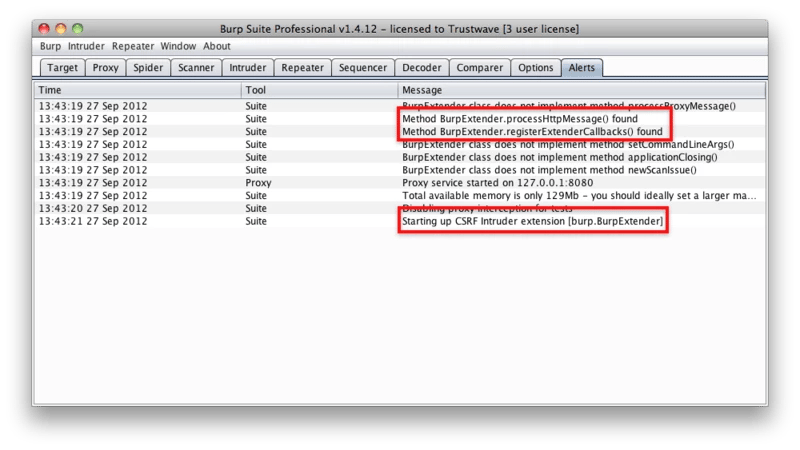The width and height of the screenshot is (800, 450).
Task: Show the Decoder tab
Action: point(420,68)
